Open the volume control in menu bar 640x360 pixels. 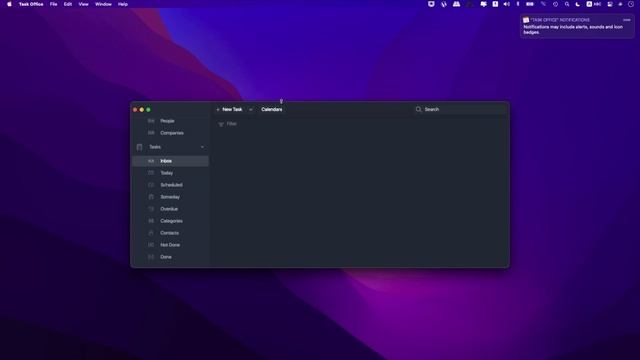(x=507, y=4)
